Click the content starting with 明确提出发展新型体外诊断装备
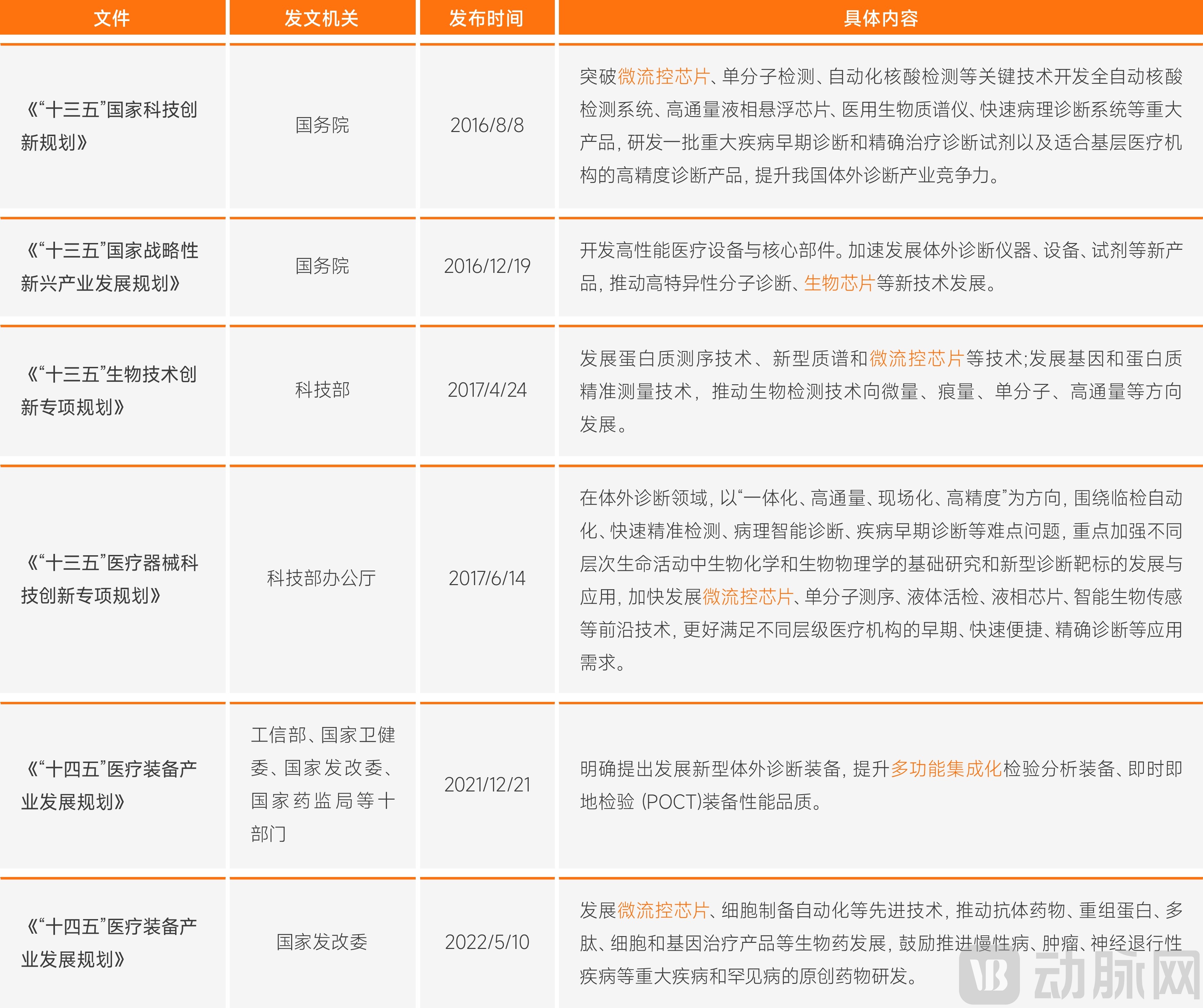Image resolution: width=1203 pixels, height=1008 pixels. coord(881,785)
